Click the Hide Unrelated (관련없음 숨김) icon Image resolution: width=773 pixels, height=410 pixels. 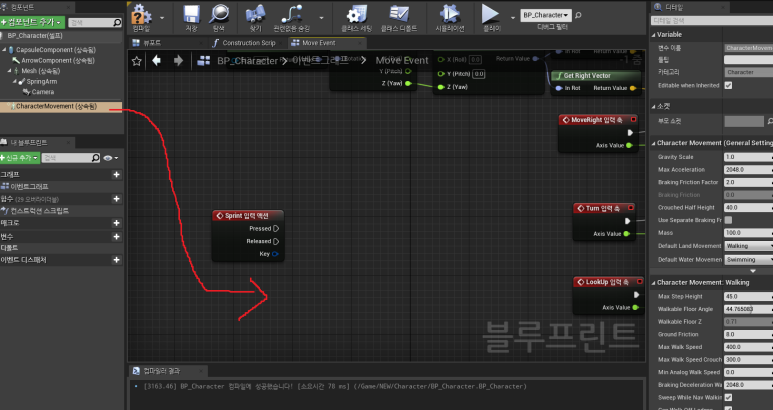[291, 14]
